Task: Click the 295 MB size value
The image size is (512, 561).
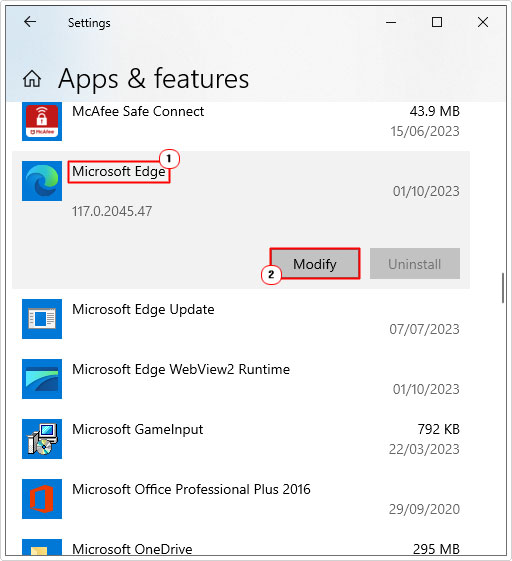Action: tap(436, 549)
